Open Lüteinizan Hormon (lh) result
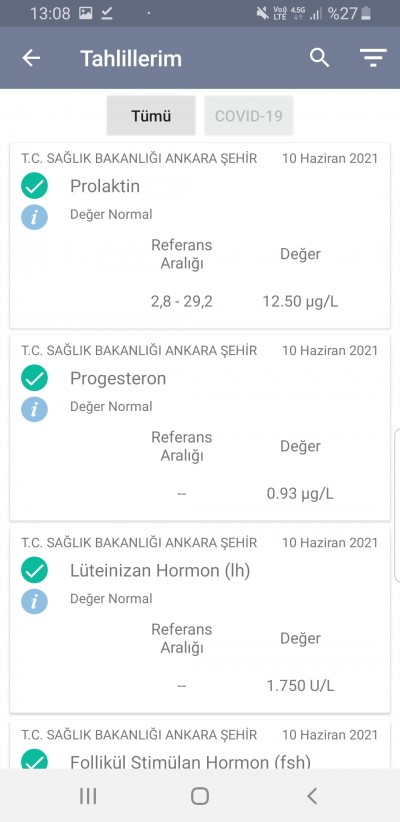This screenshot has height=822, width=400. (x=160, y=570)
